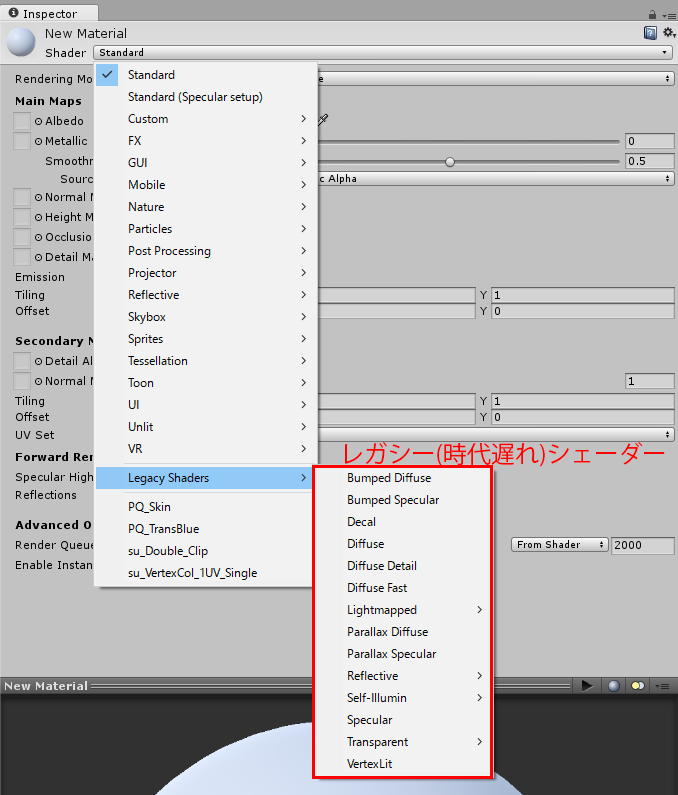The image size is (678, 795).
Task: Play the material preview animation
Action: point(587,686)
